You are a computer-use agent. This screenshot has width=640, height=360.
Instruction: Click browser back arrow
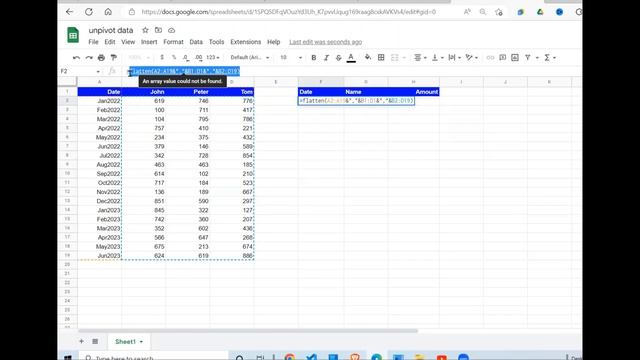point(69,12)
